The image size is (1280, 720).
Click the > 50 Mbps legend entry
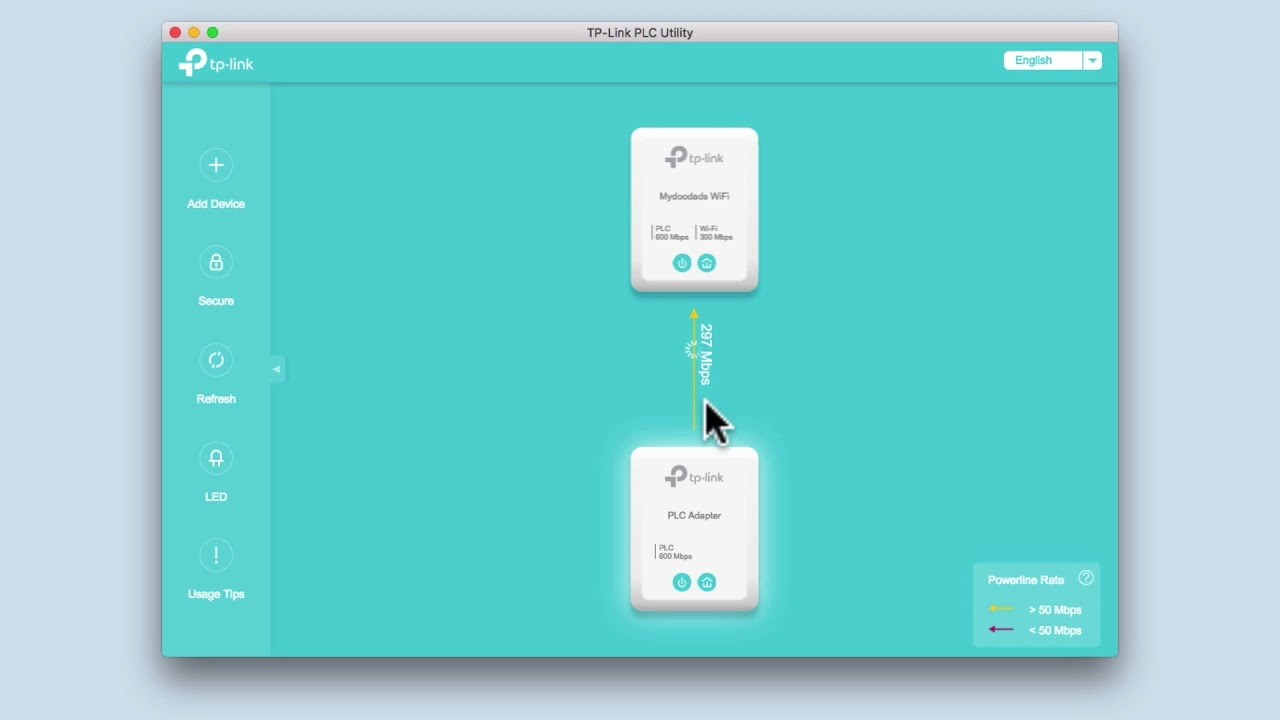click(1035, 610)
